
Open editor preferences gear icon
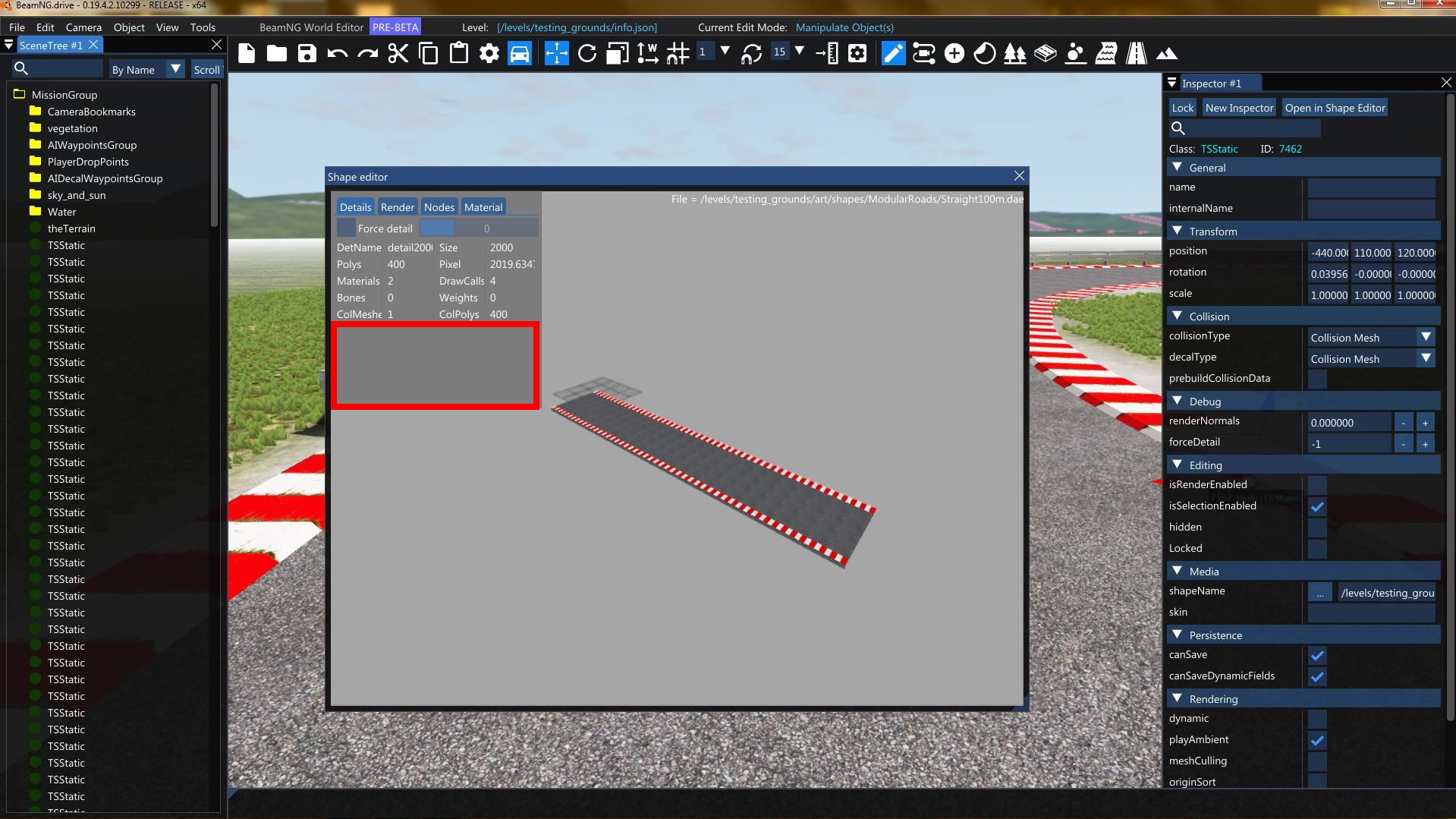(x=489, y=53)
